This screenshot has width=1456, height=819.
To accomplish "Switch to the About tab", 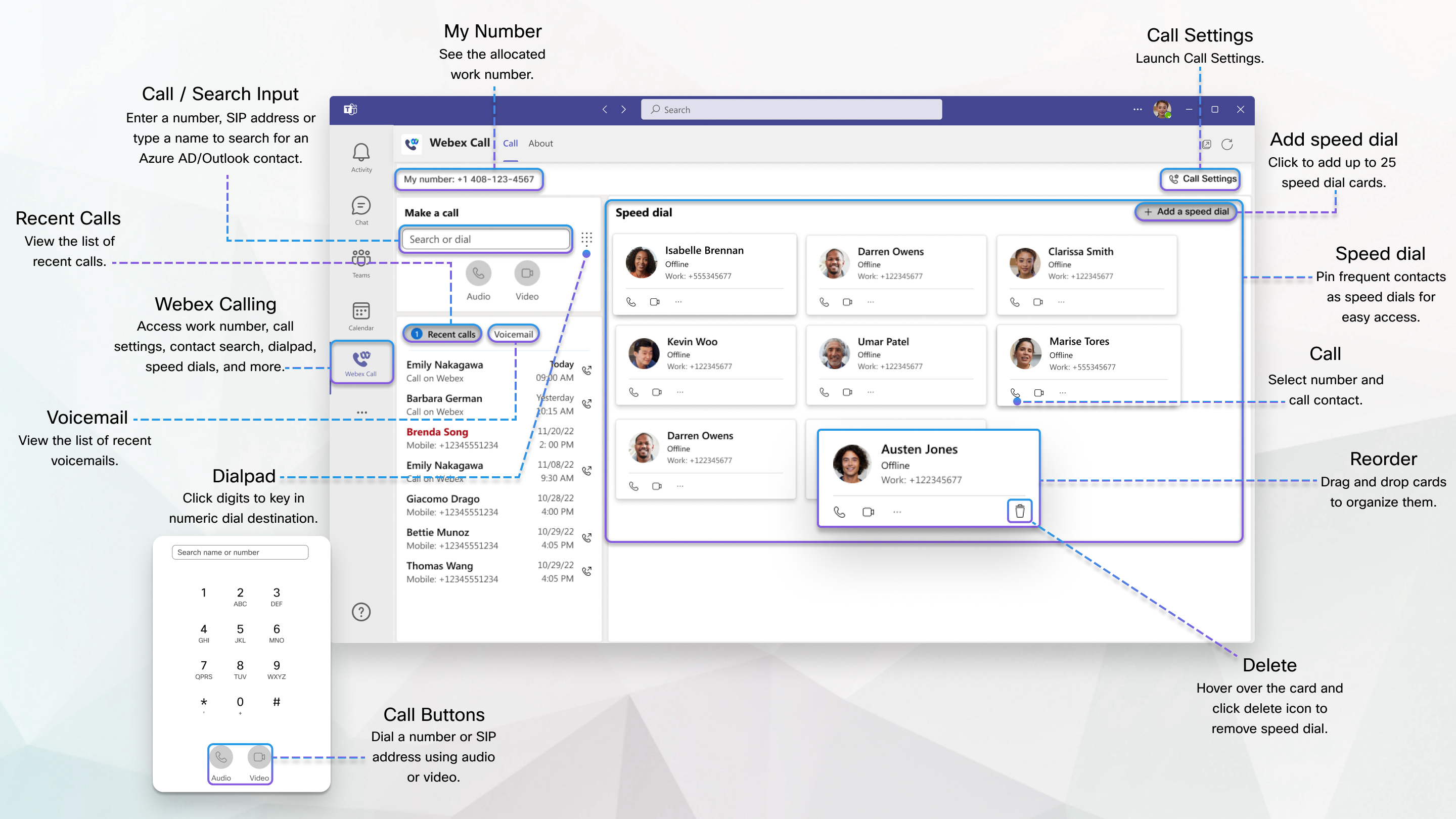I will coord(540,143).
